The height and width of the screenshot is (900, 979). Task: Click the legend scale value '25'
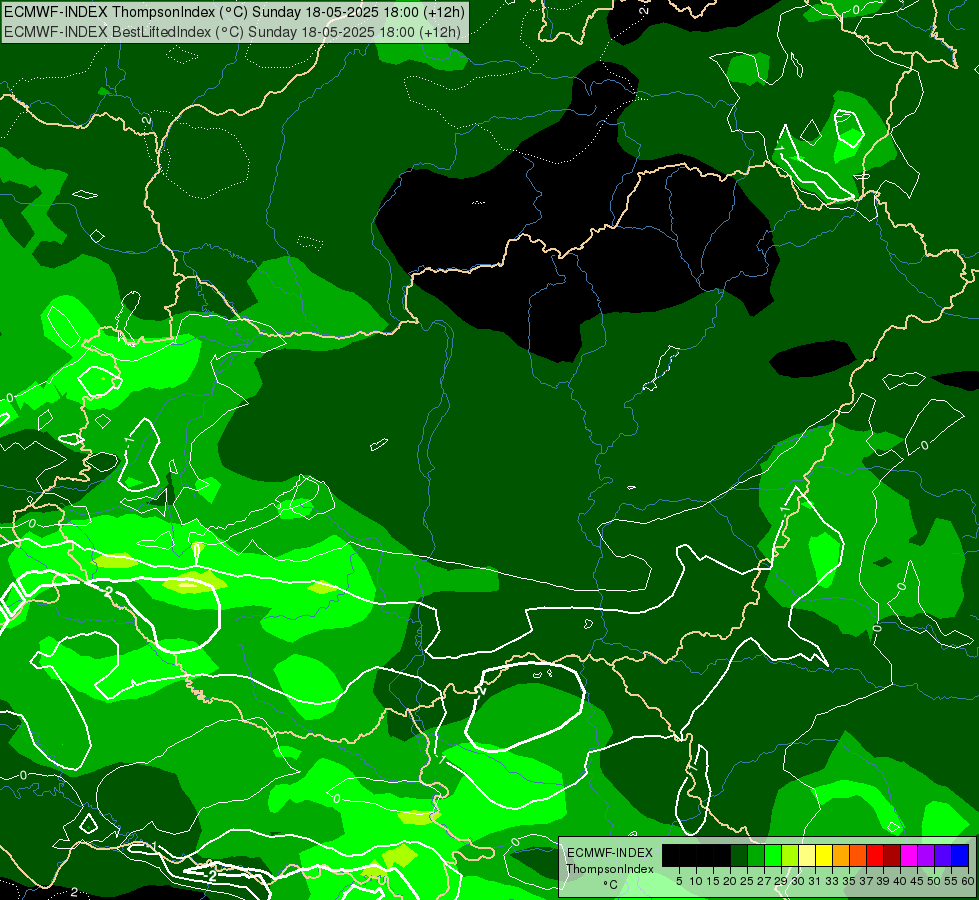747,881
